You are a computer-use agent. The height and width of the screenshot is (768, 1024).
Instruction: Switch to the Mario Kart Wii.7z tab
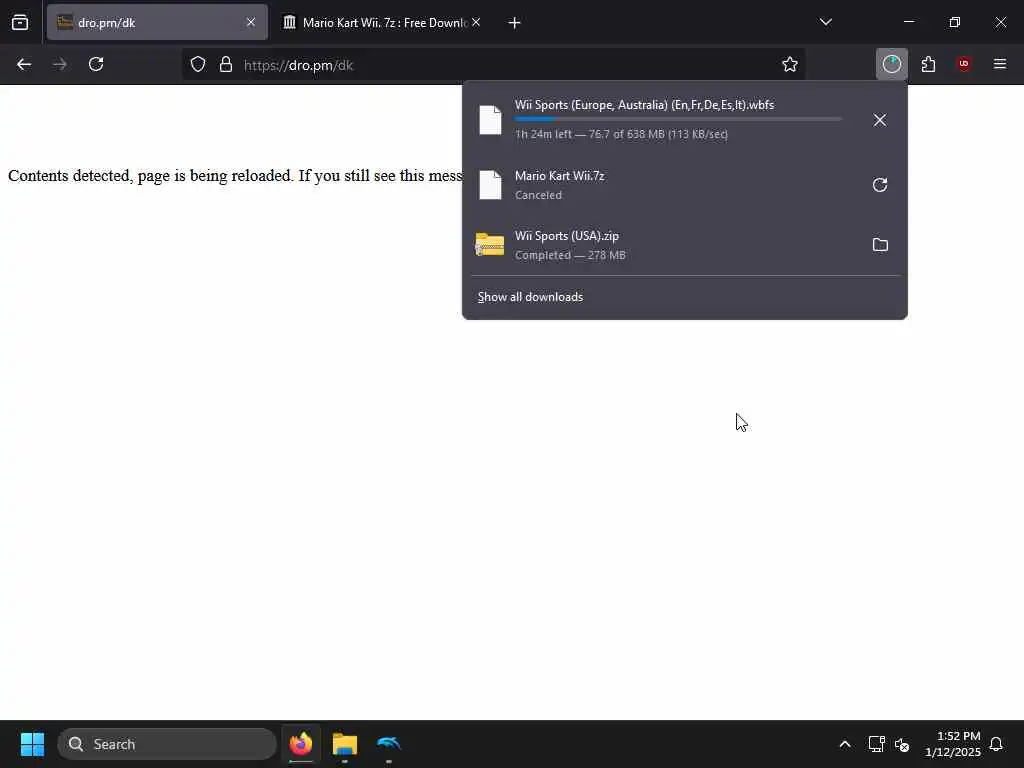pyautogui.click(x=382, y=22)
